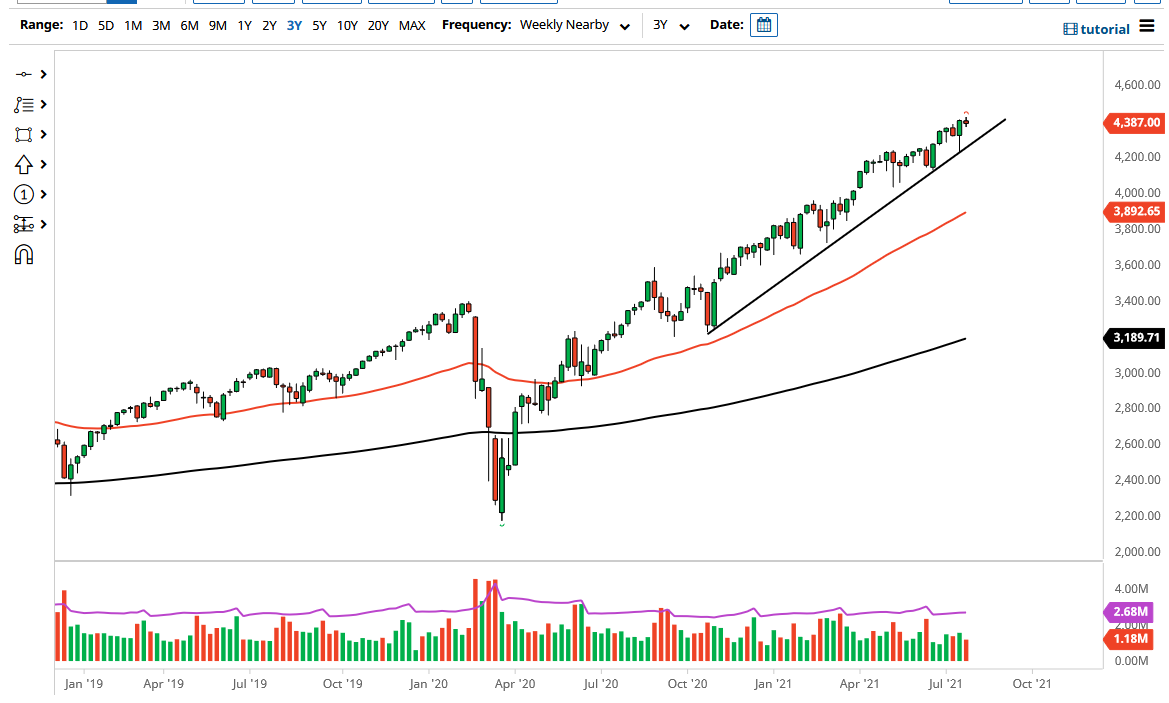Screen dimensions: 1169x703
Task: Select the horizontal line drawing tool
Action: click(24, 74)
